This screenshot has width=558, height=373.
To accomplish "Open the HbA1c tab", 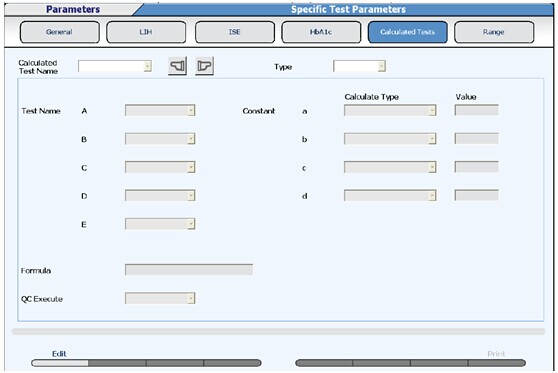I will [321, 32].
